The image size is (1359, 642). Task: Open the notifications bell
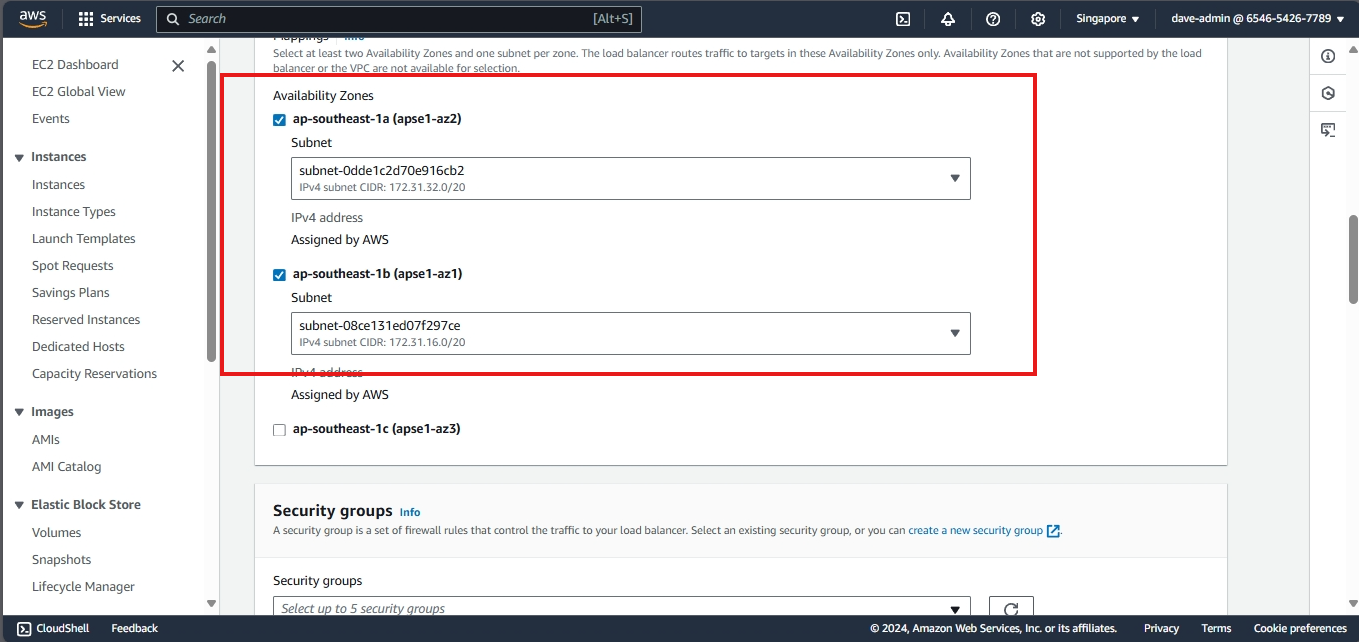point(947,19)
